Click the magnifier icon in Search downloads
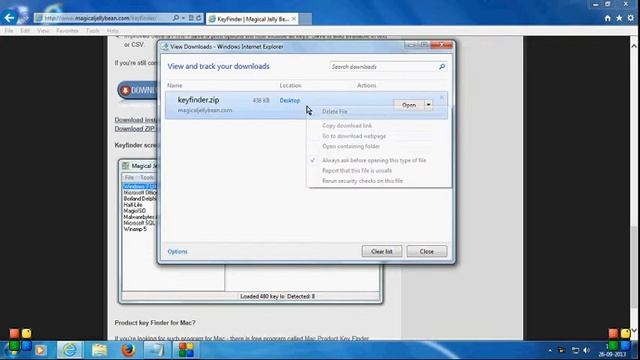Image resolution: width=640 pixels, height=360 pixels. pyautogui.click(x=442, y=67)
